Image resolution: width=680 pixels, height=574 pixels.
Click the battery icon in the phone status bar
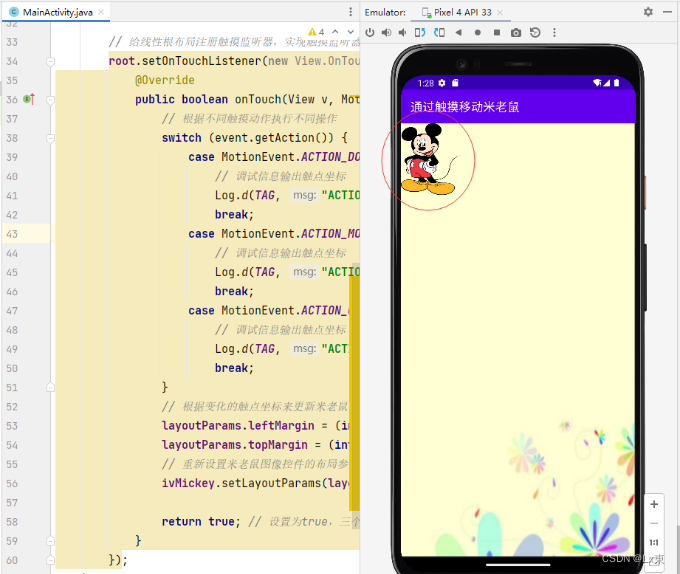click(616, 83)
